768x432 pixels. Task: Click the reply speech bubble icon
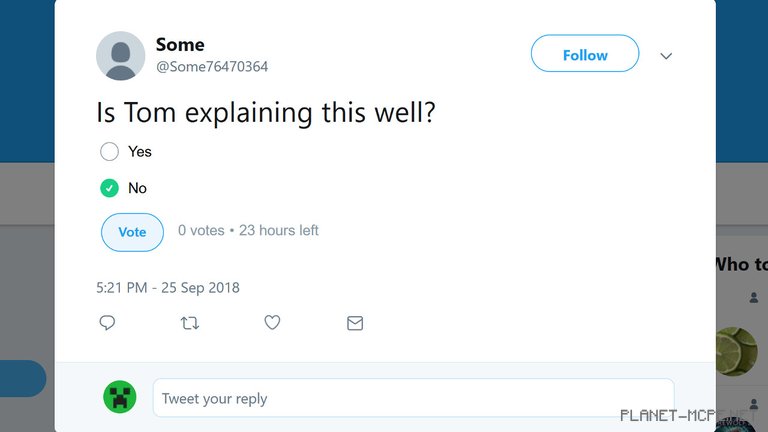(x=108, y=323)
